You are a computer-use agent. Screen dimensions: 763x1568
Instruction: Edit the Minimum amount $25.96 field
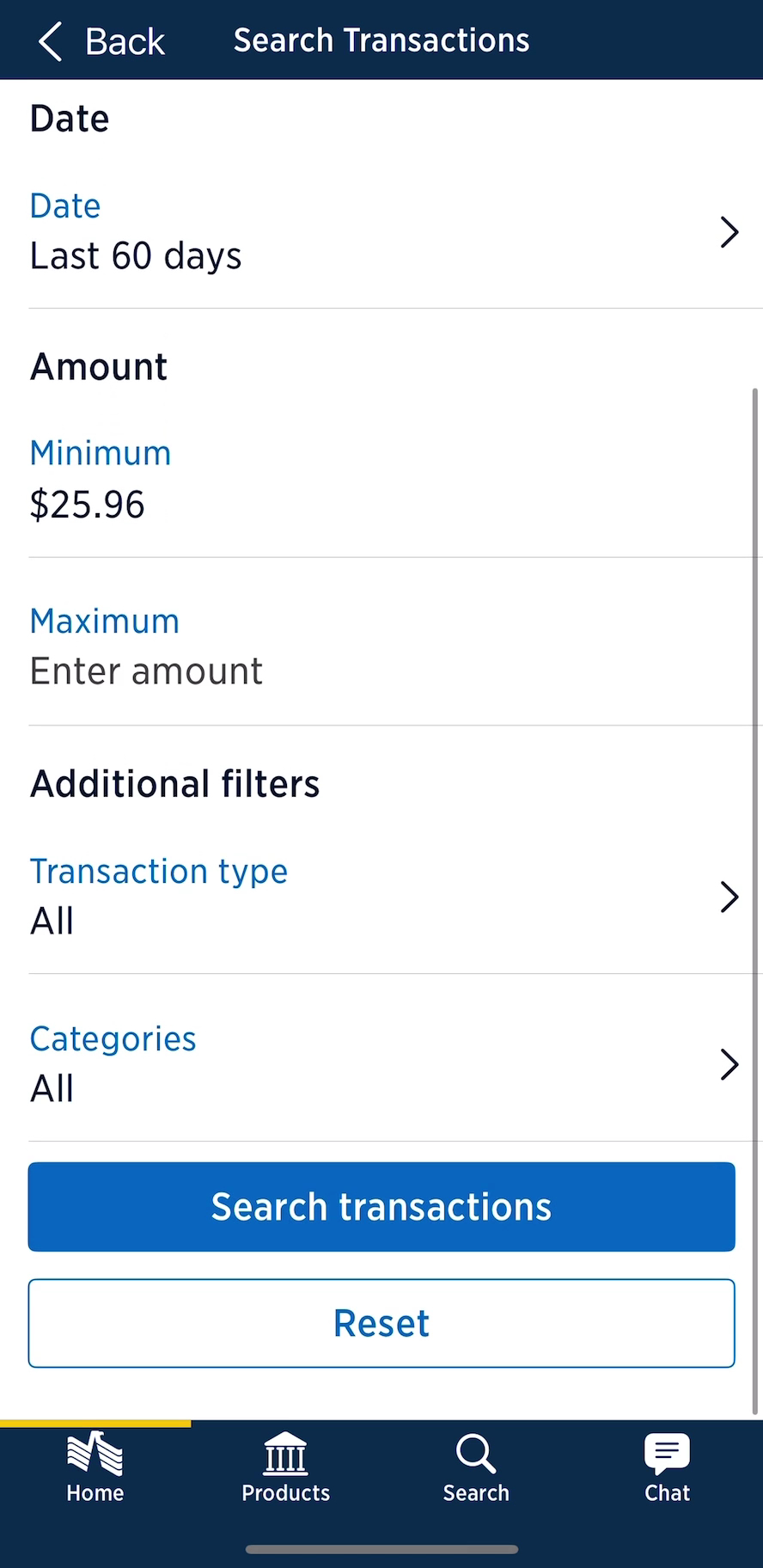point(88,505)
